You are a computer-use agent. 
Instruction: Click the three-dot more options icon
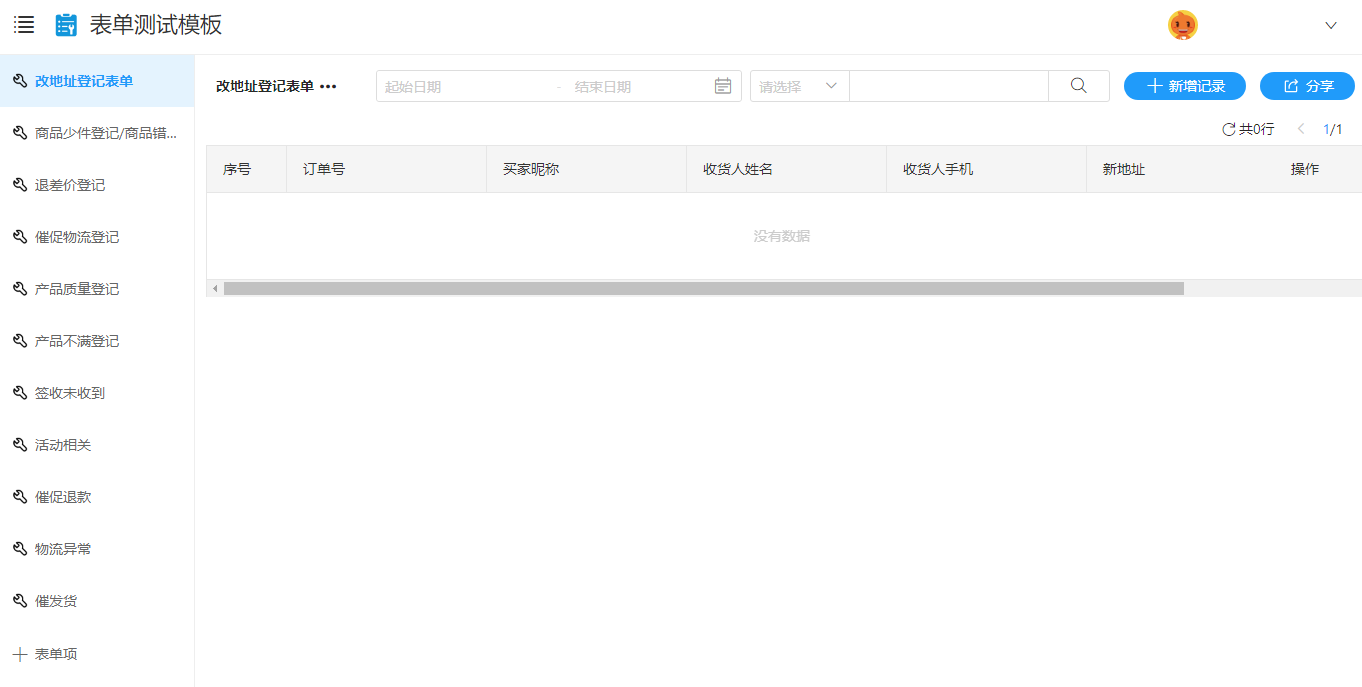click(x=328, y=87)
